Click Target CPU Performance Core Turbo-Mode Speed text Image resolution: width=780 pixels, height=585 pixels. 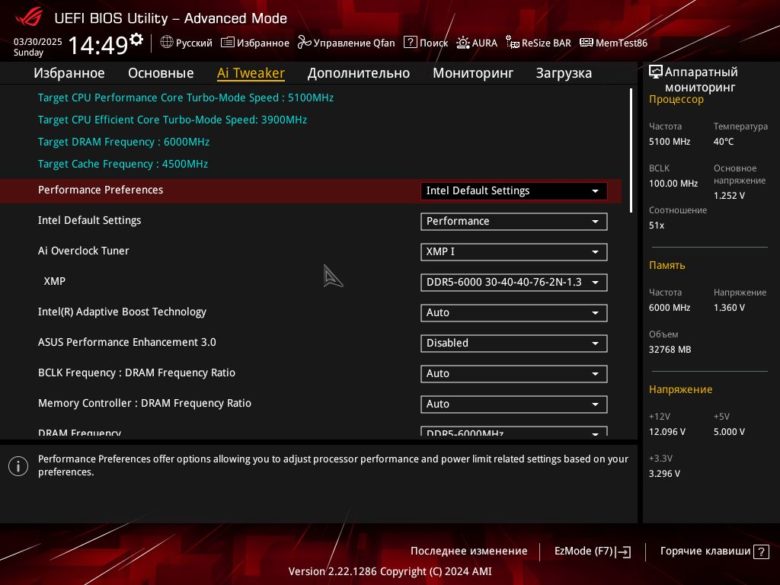tap(186, 98)
